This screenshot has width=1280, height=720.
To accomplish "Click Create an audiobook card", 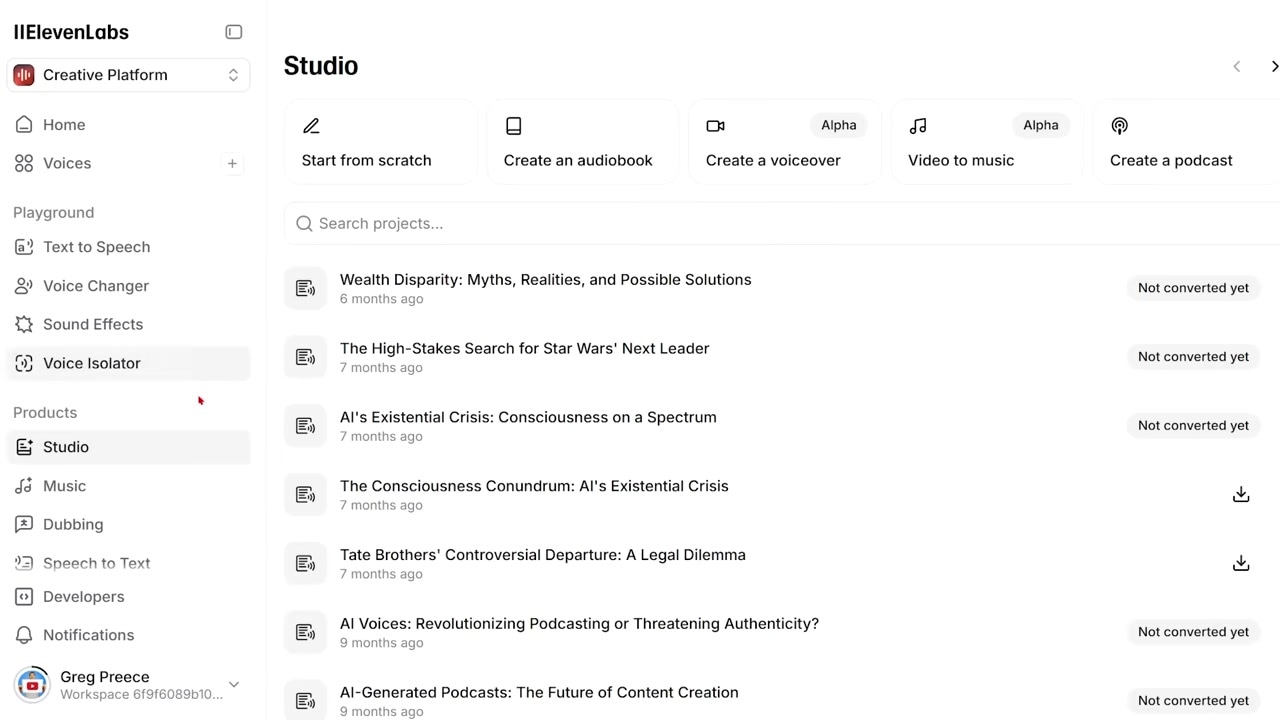I will click(x=583, y=142).
